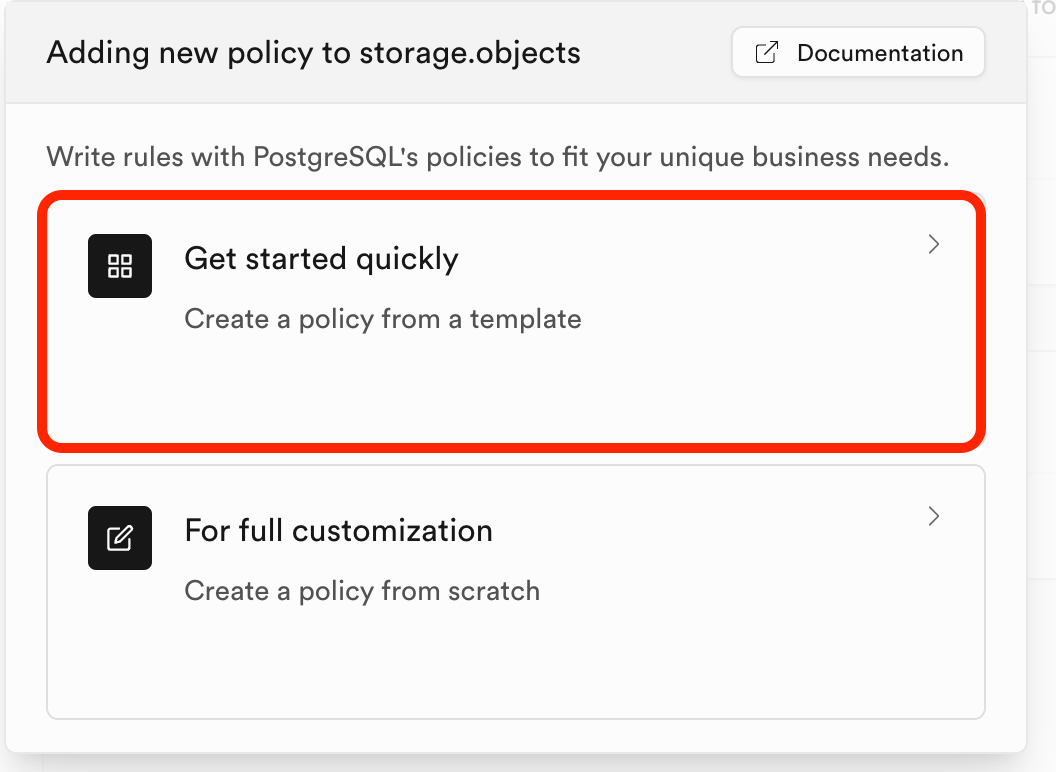Click the external link icon beside Documentation
This screenshot has width=1056, height=772.
(766, 53)
